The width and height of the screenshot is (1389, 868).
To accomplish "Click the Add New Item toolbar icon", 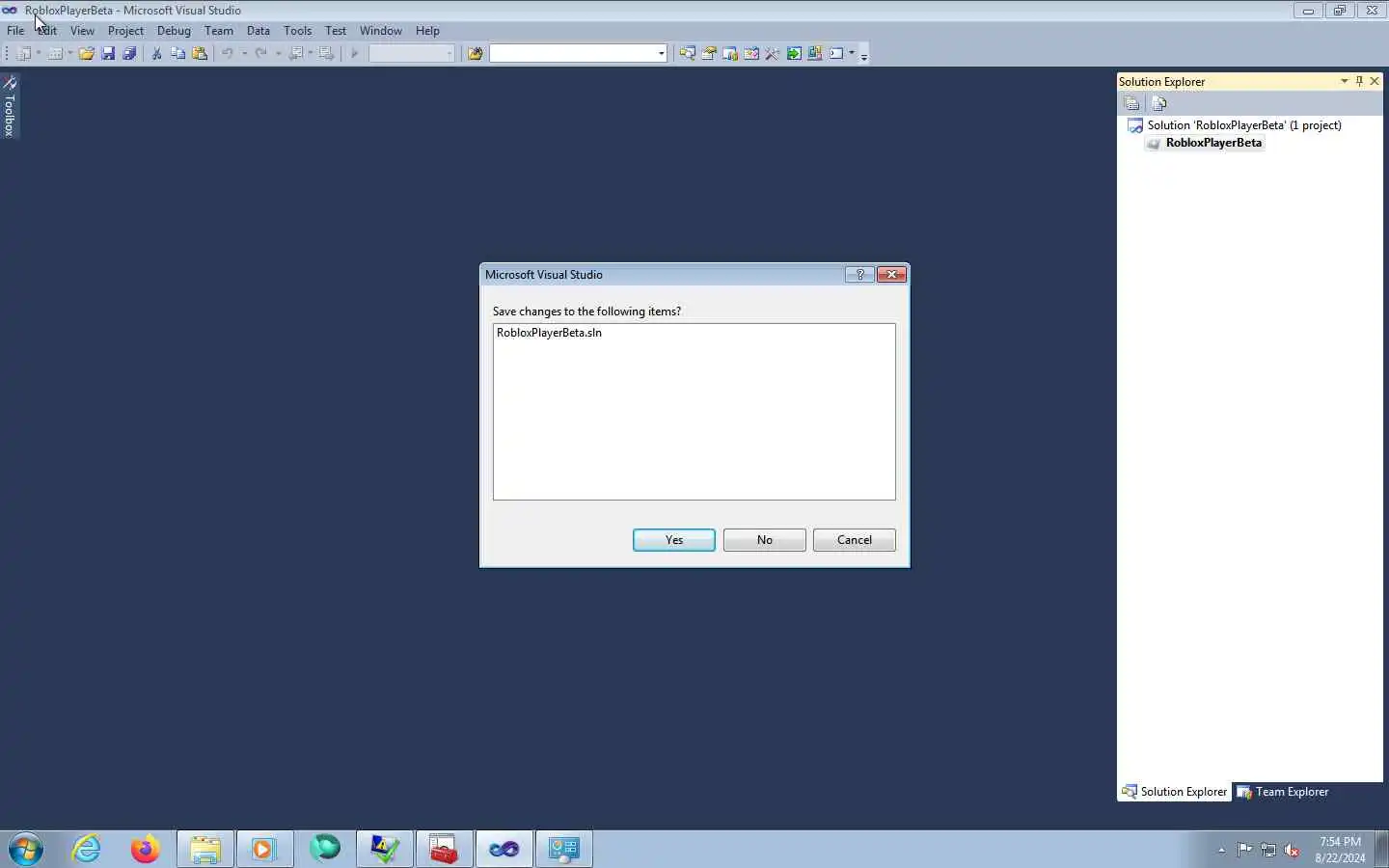I will (55, 54).
